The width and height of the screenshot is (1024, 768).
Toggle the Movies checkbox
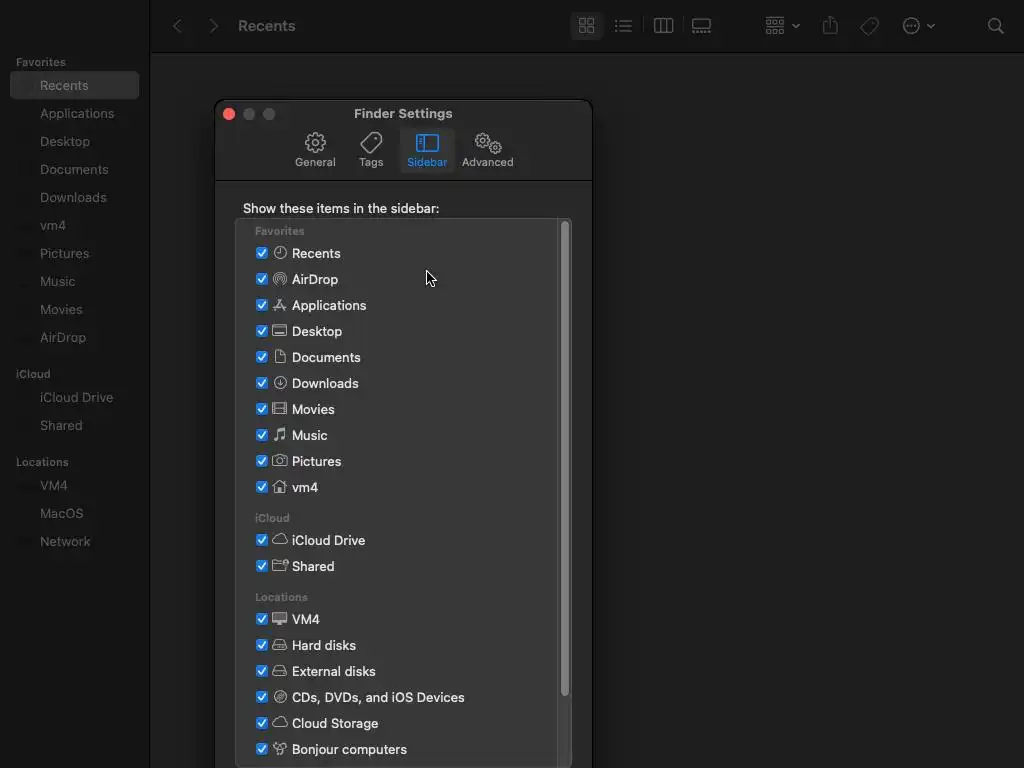(262, 409)
